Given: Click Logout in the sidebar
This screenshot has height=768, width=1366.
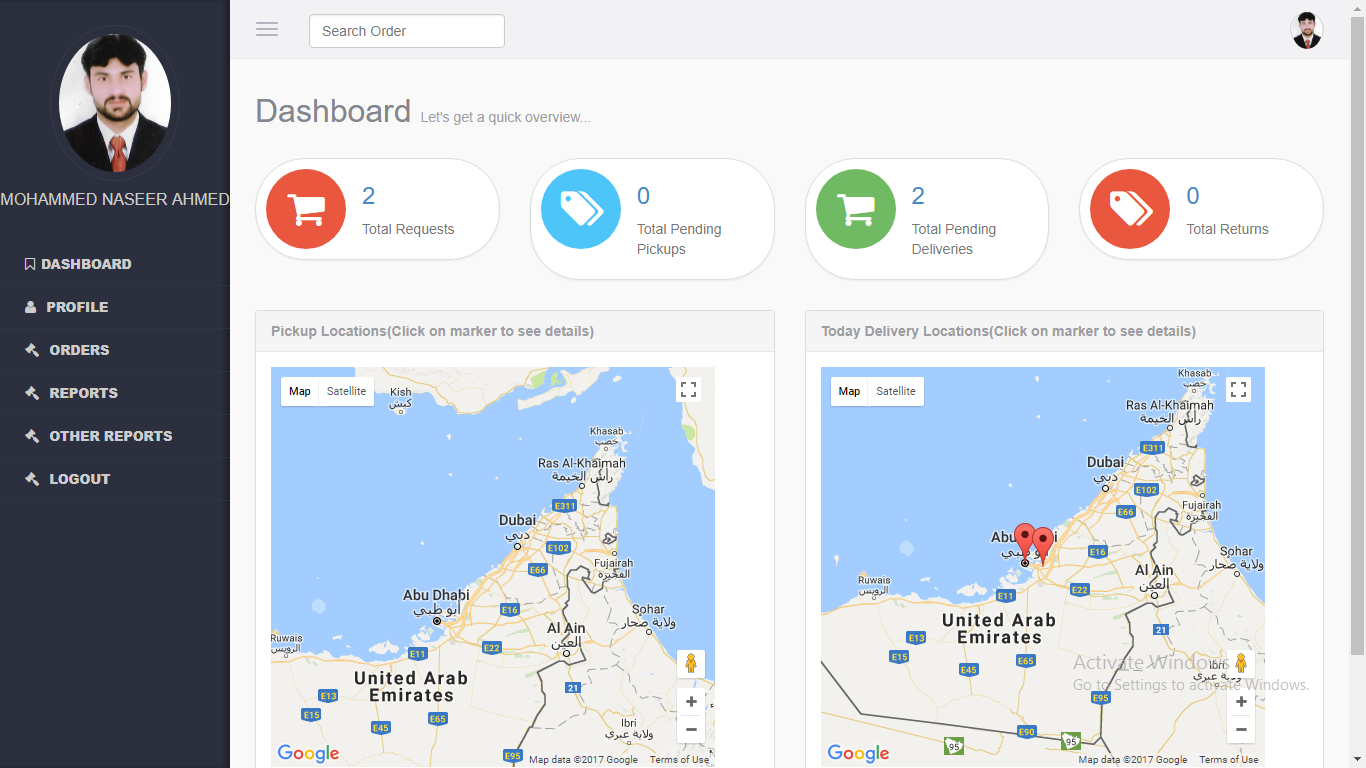Looking at the screenshot, I should pyautogui.click(x=79, y=479).
